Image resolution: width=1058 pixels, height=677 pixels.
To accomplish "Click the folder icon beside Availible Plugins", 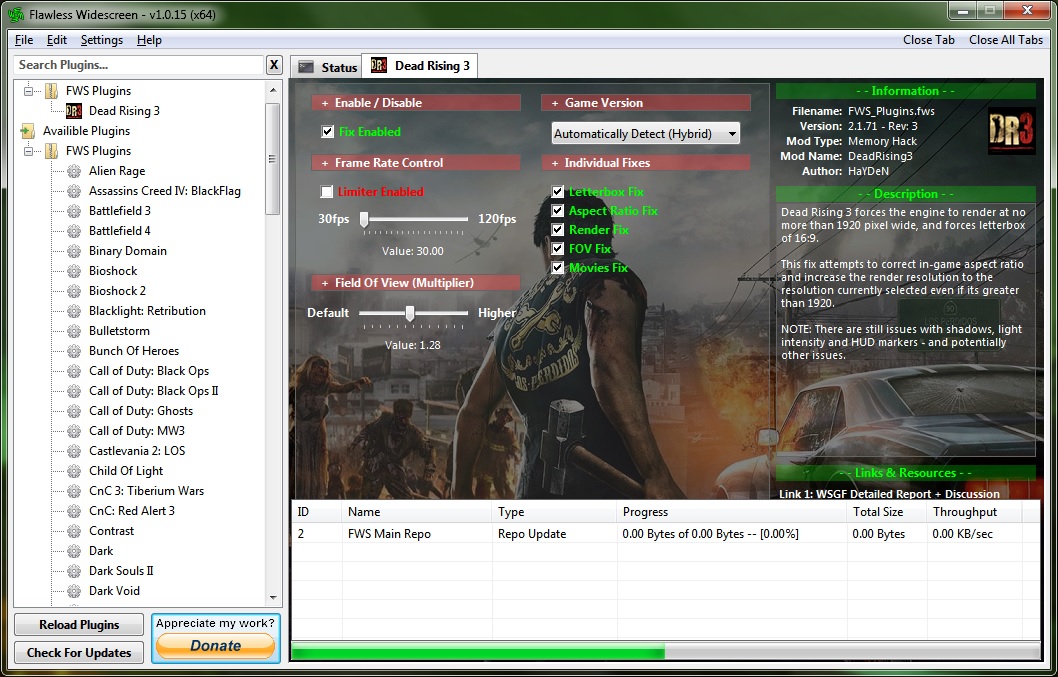I will coord(28,131).
